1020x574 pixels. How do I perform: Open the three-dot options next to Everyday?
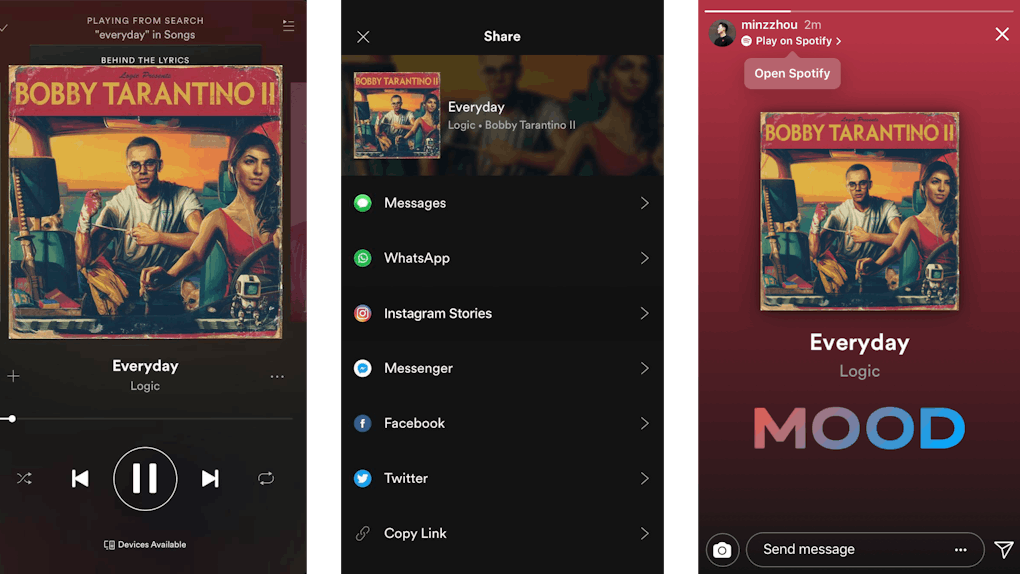click(277, 376)
